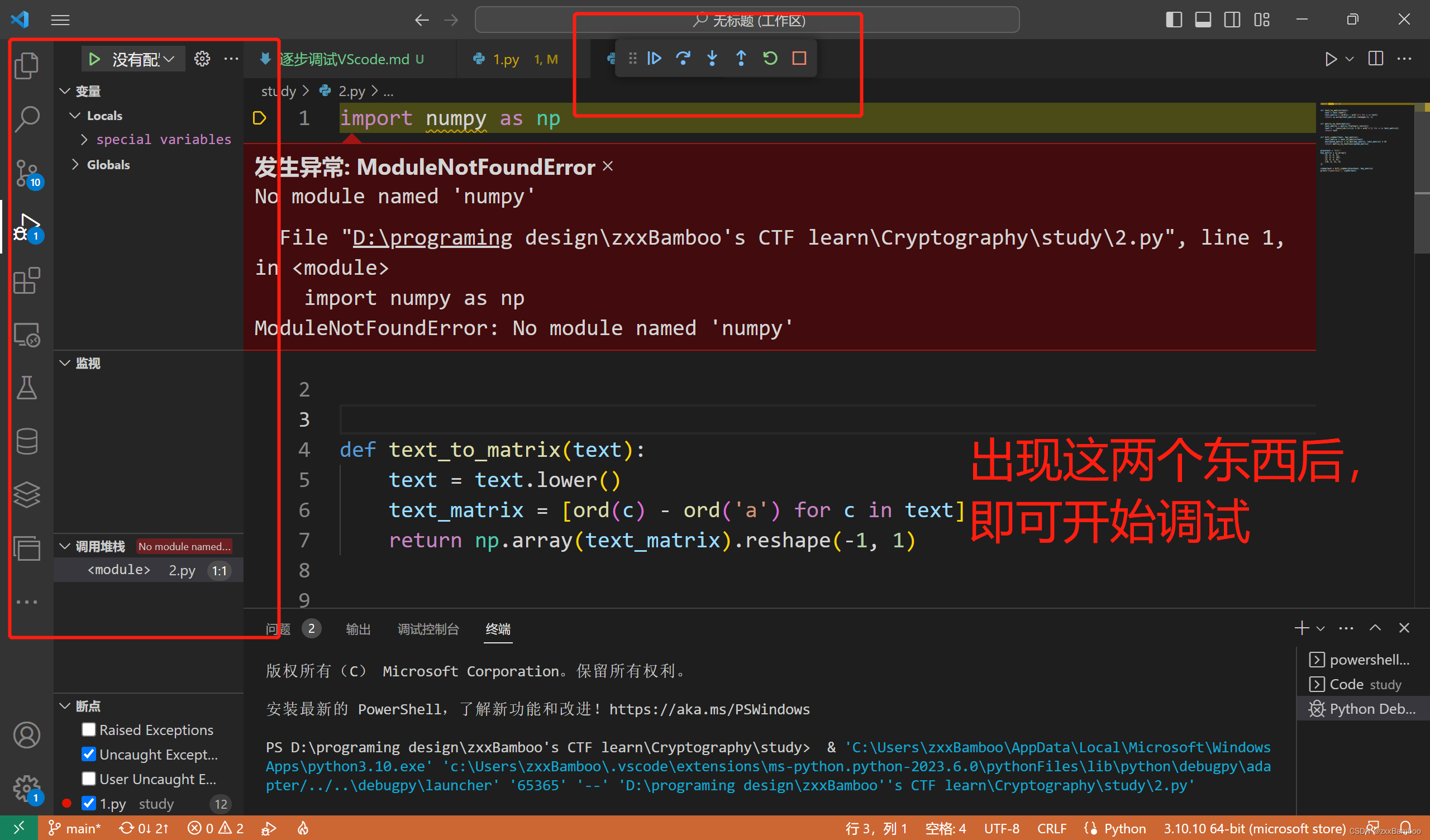Click the debug Continue button
This screenshot has height=840, width=1430.
654,58
